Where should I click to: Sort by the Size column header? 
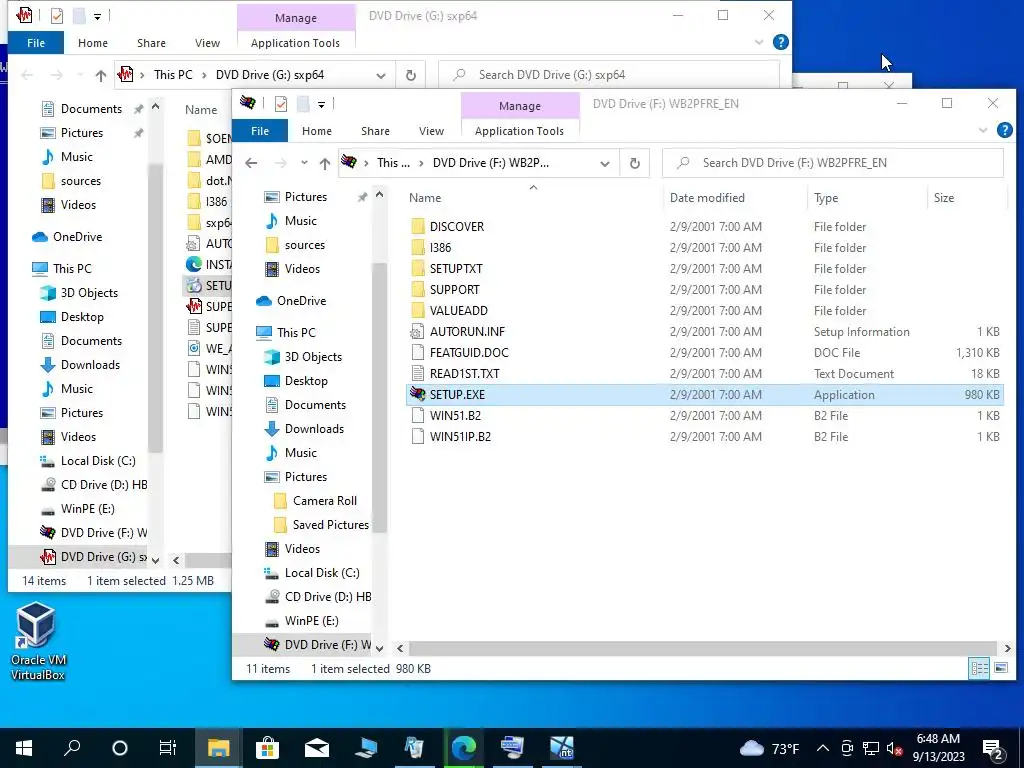pos(944,198)
